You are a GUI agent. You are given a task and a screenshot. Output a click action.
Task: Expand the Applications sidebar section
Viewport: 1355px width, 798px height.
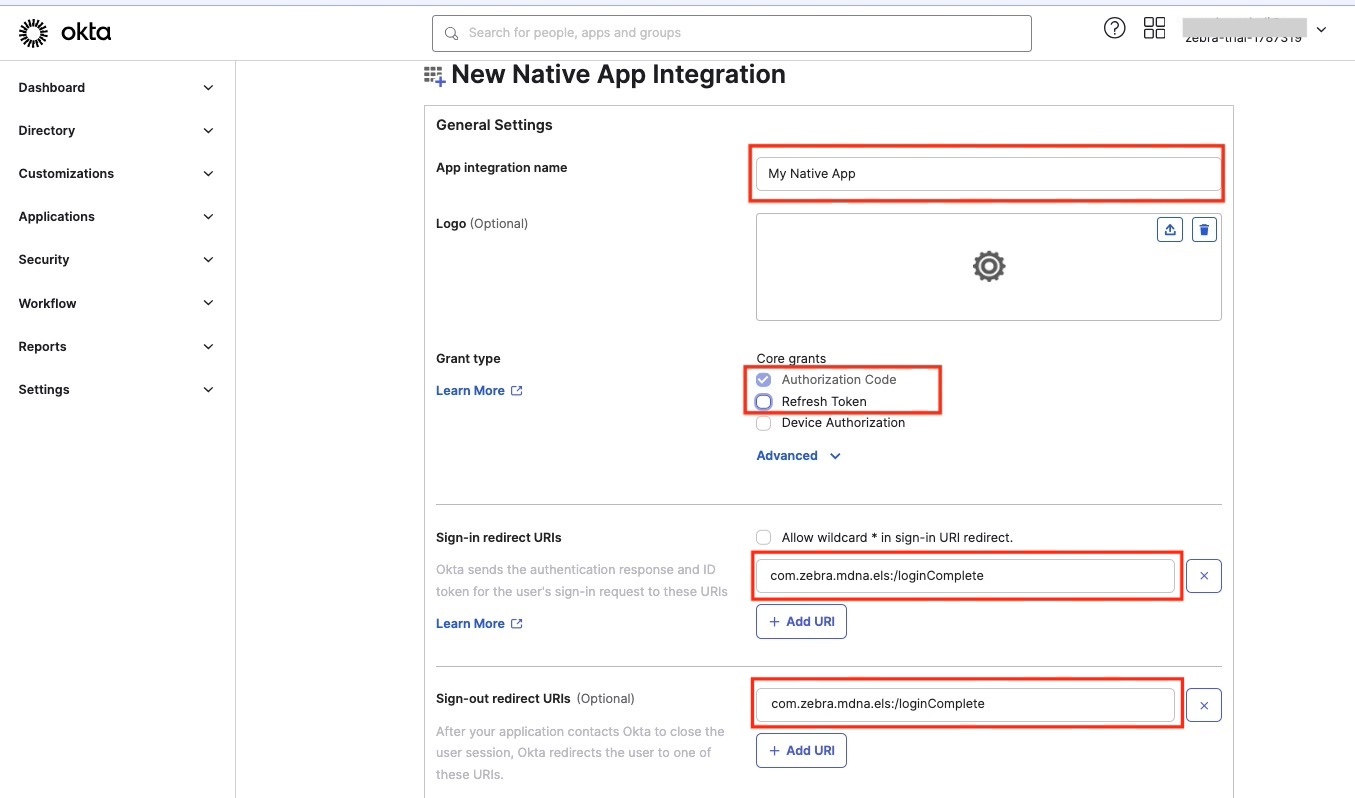coord(116,217)
